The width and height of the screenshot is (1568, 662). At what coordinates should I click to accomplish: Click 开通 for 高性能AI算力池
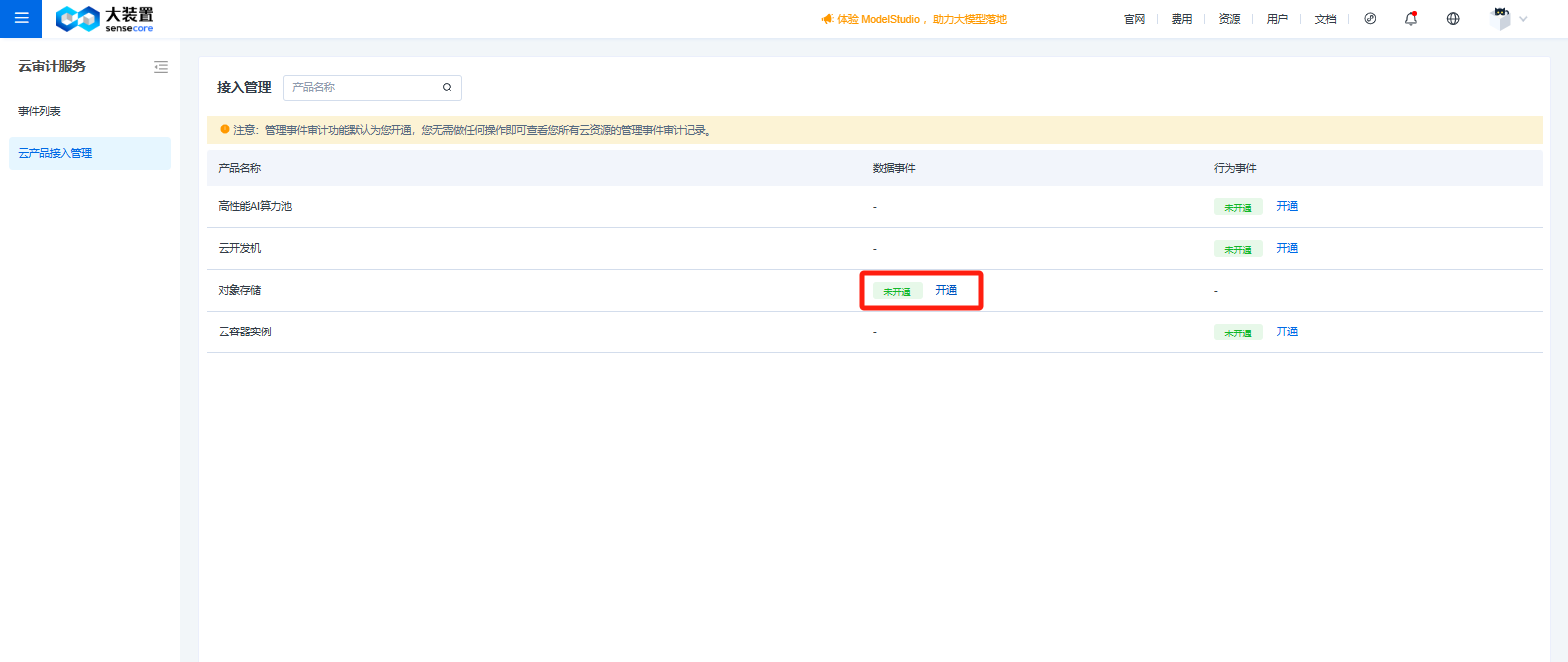[x=1287, y=206]
